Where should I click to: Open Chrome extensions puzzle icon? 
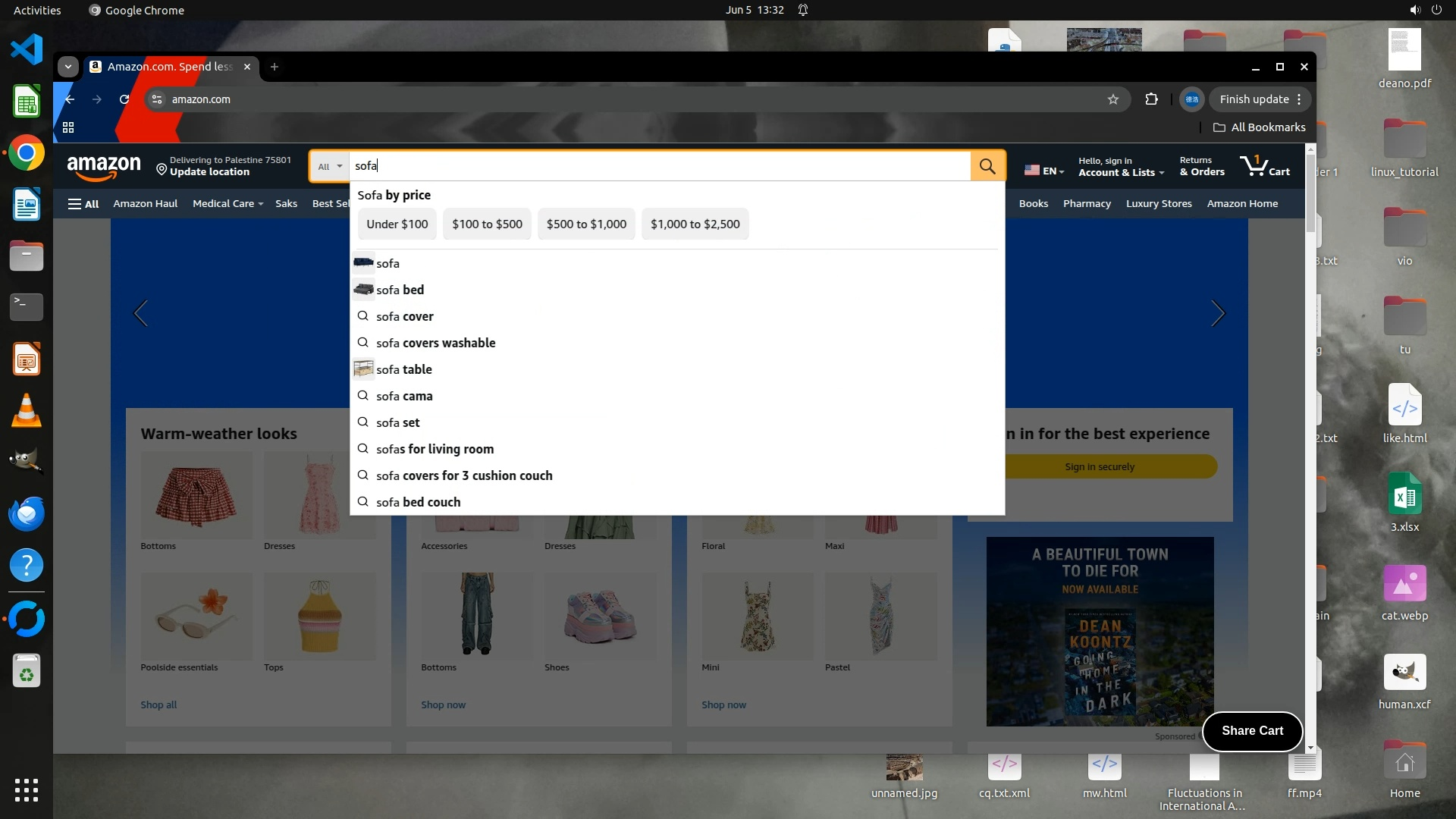point(1151,99)
